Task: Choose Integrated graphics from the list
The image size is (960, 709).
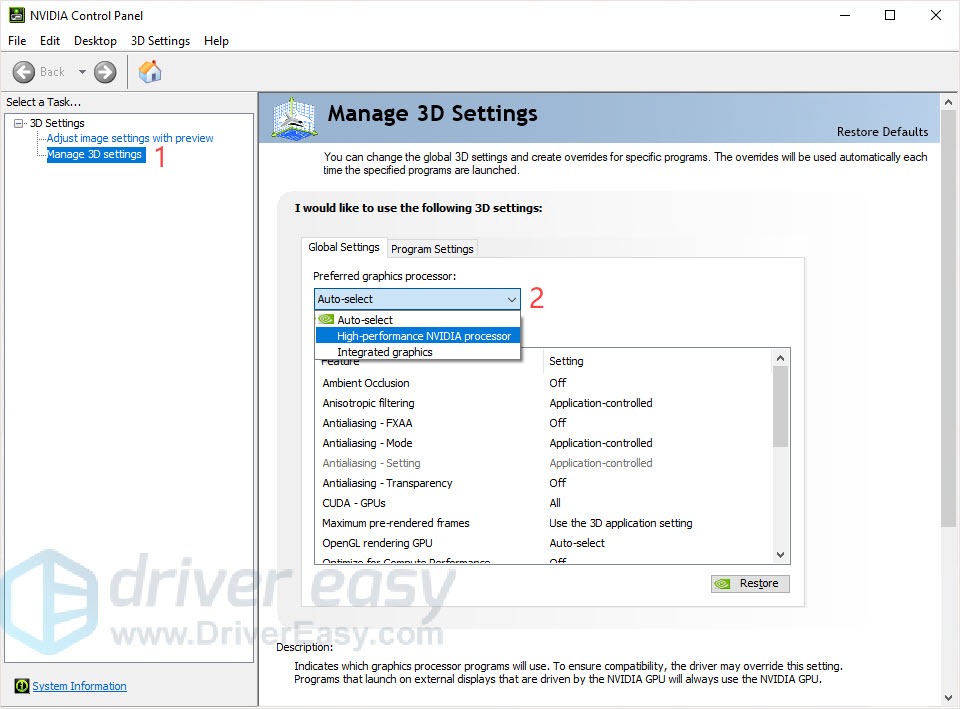Action: [384, 352]
